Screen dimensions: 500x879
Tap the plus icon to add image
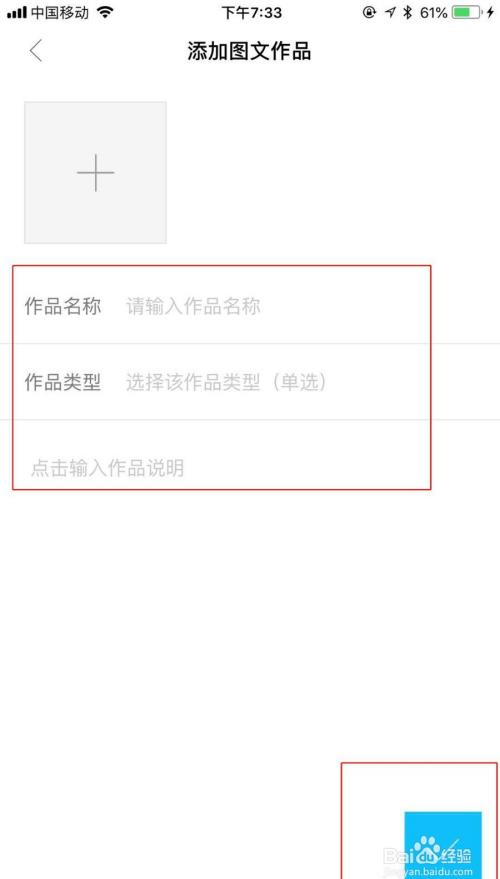click(x=95, y=173)
